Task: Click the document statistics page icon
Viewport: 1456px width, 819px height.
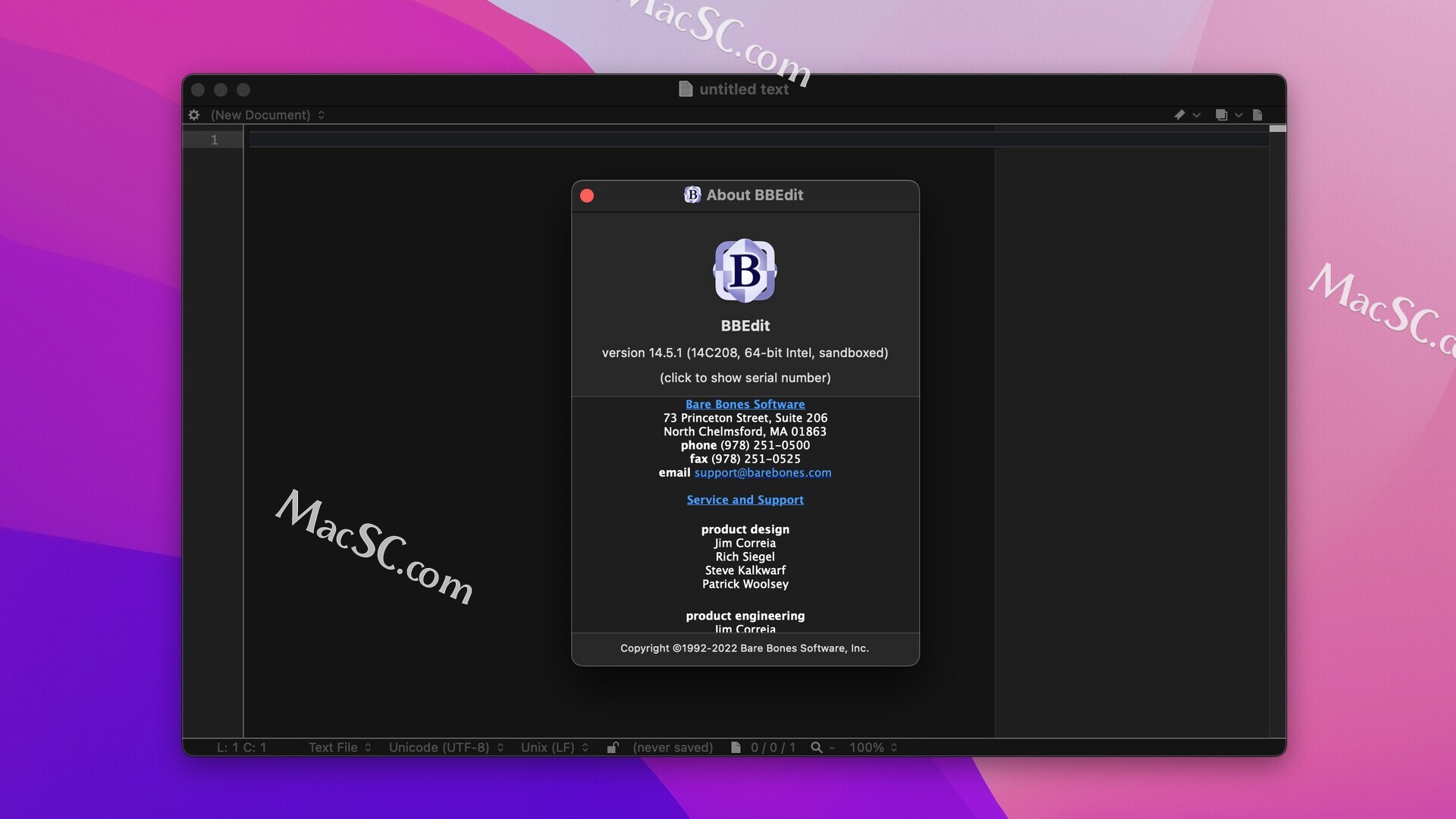Action: coord(736,747)
